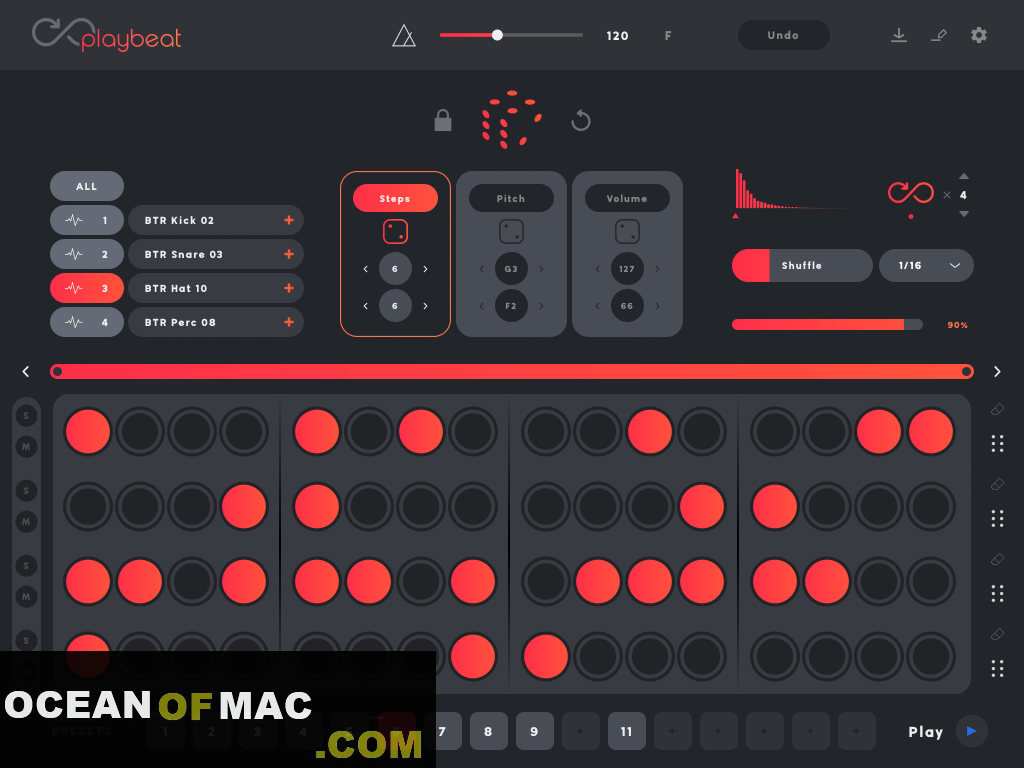Click the G3 pitch value

tap(511, 269)
